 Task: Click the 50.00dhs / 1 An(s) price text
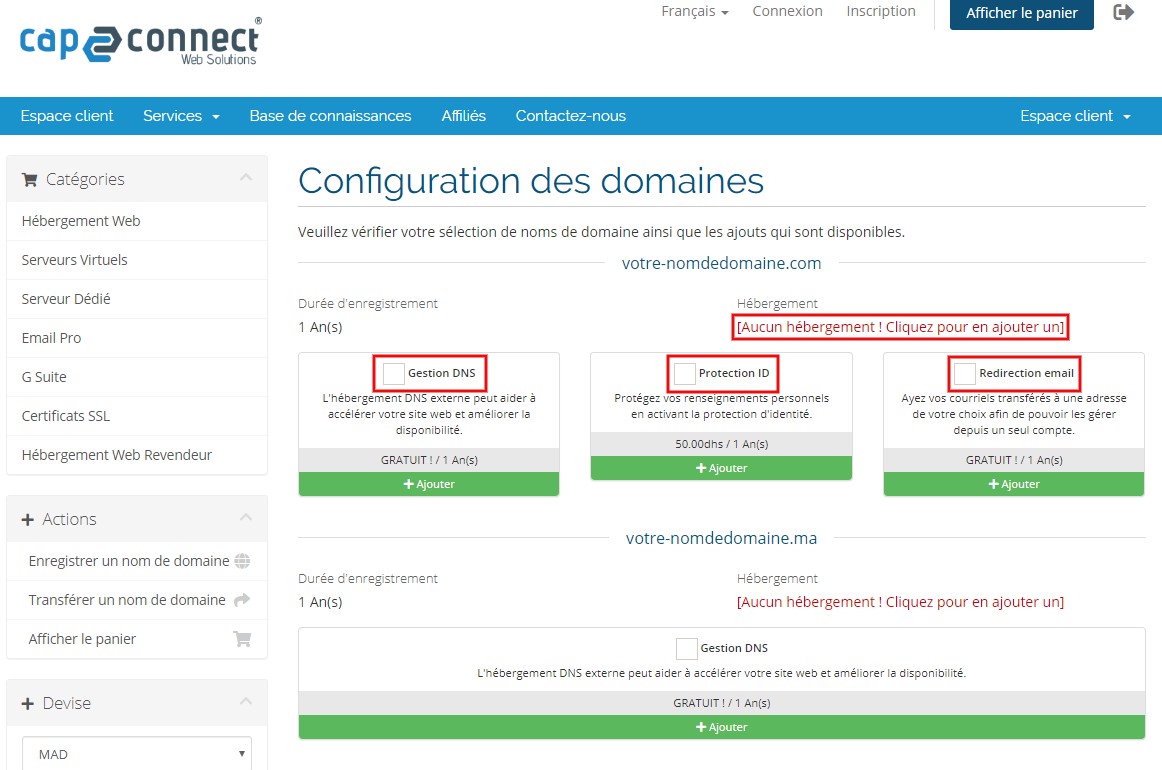(x=721, y=444)
